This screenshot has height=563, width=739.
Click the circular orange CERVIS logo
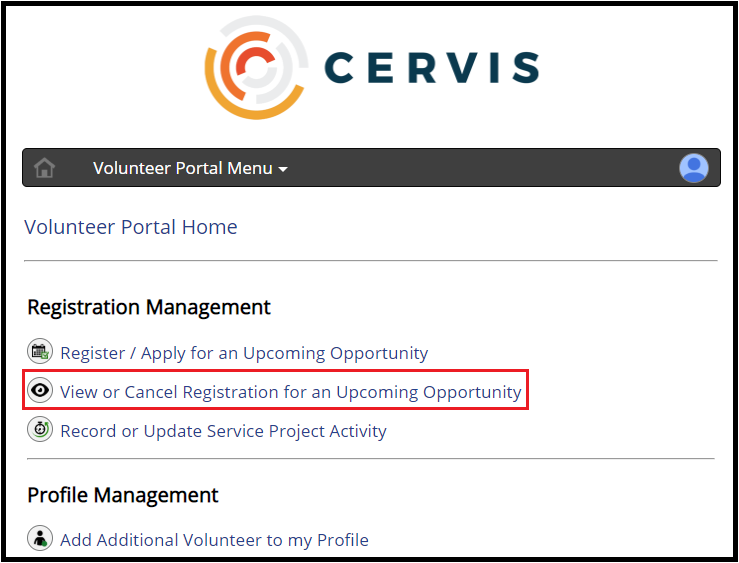(x=256, y=67)
